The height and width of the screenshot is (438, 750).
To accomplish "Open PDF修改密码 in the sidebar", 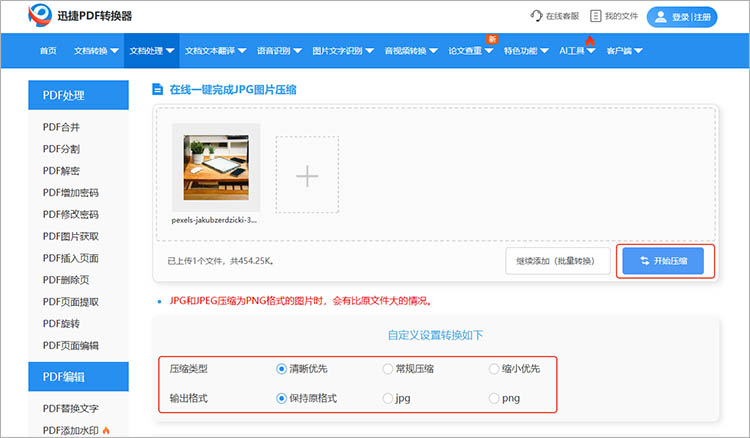I will pyautogui.click(x=70, y=214).
